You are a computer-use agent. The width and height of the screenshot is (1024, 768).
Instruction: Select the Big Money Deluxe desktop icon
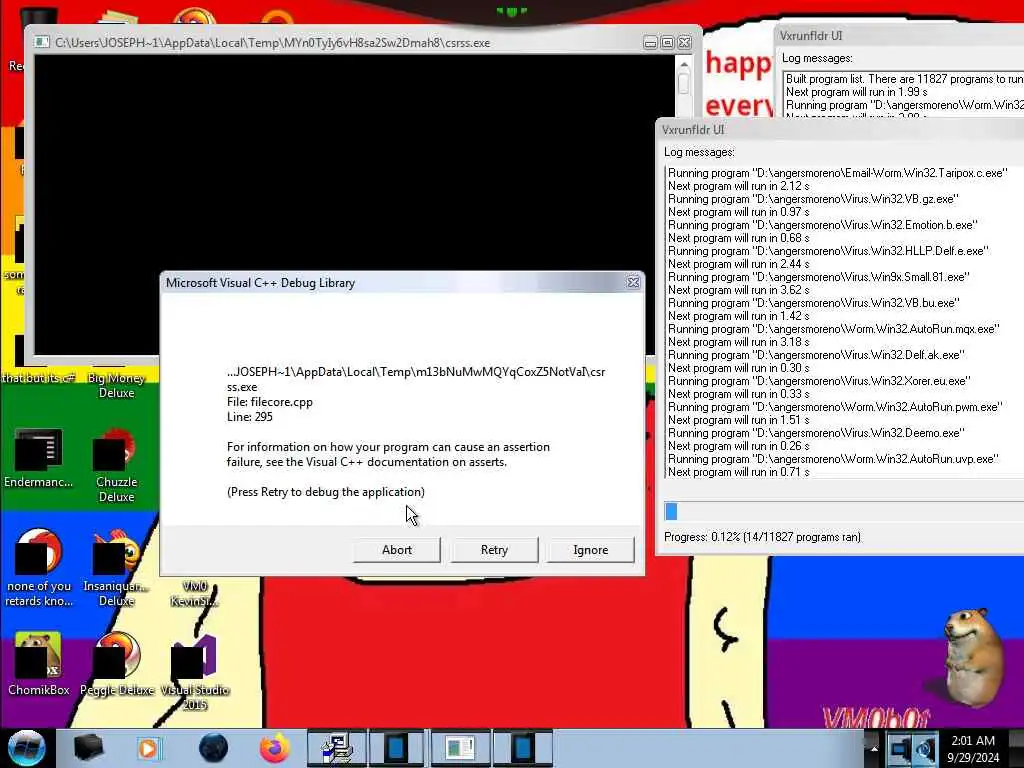(x=116, y=384)
